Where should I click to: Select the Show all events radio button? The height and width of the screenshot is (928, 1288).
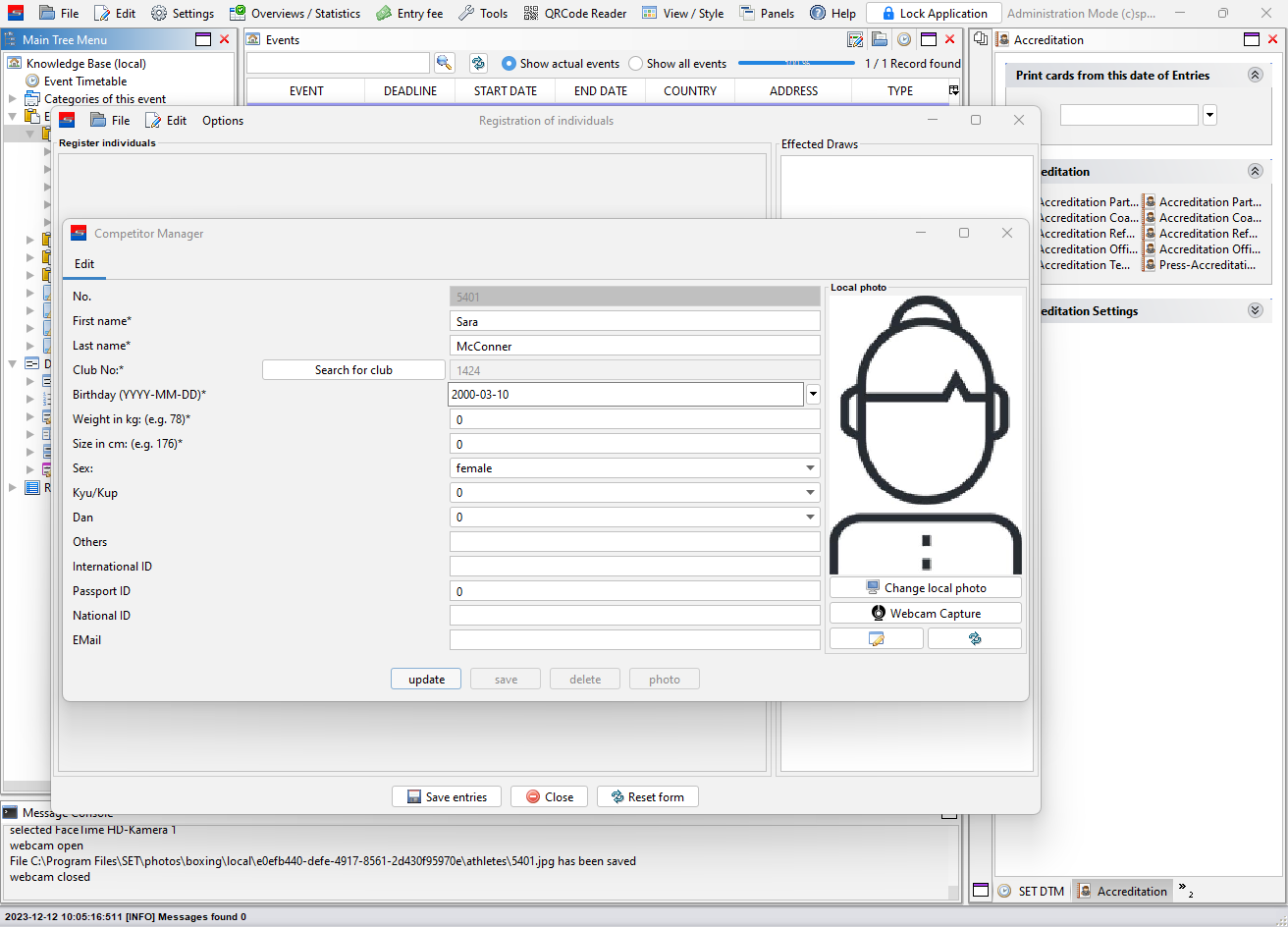coord(636,63)
